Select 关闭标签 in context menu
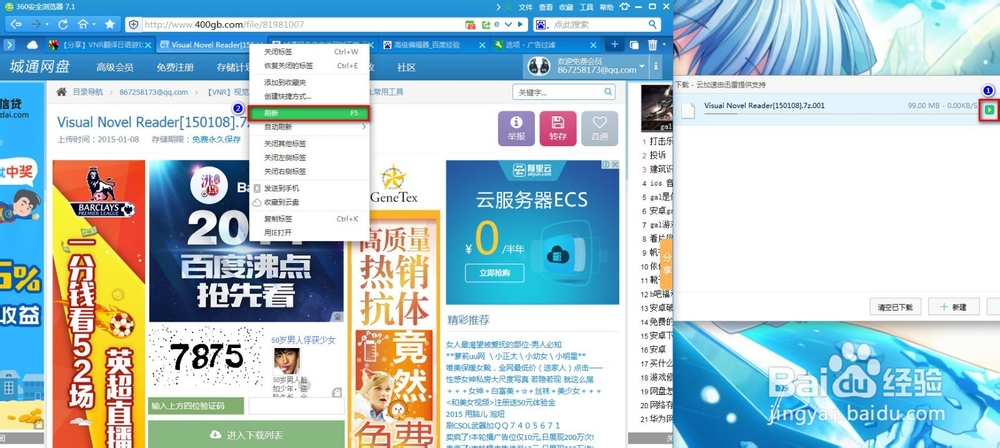 (309, 52)
